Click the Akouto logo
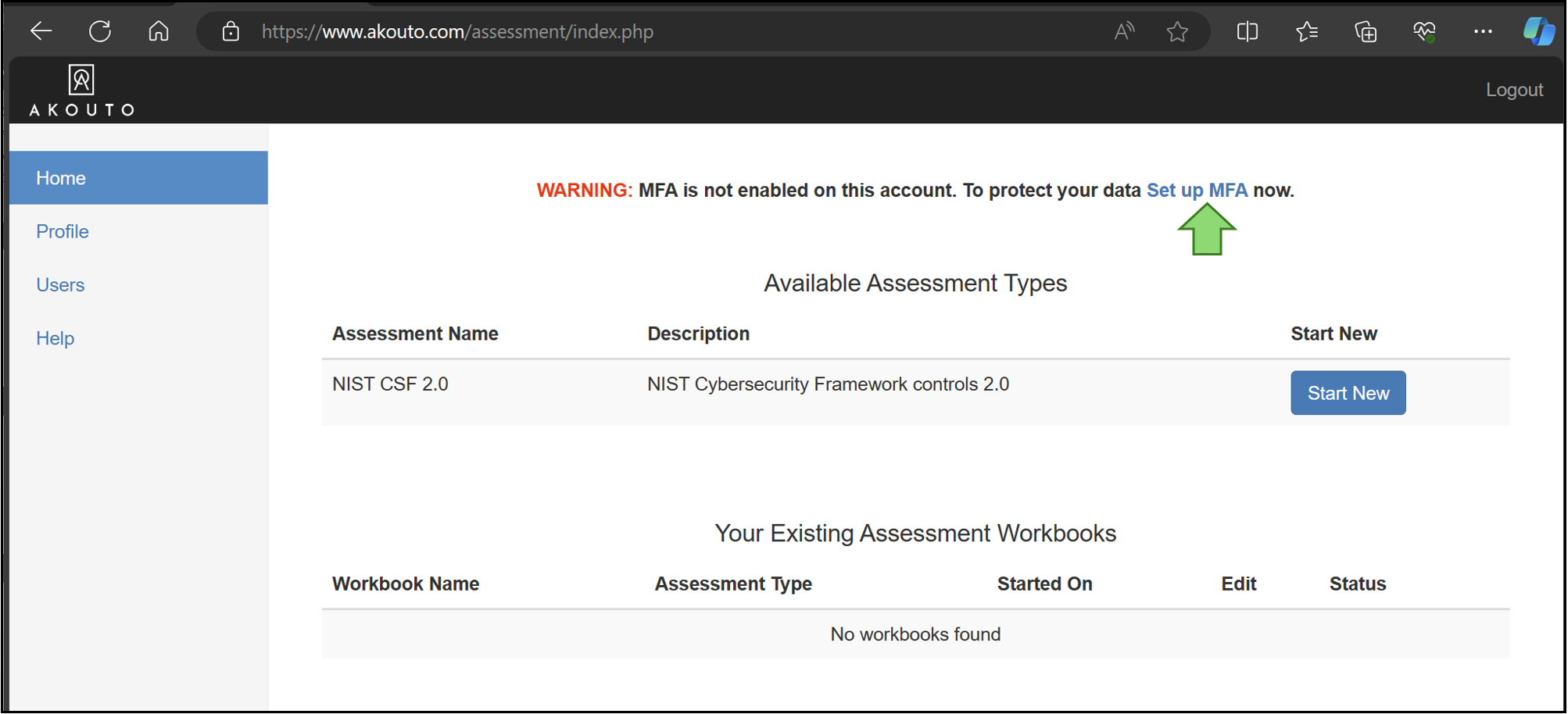Image resolution: width=1568 pixels, height=714 pixels. (82, 91)
